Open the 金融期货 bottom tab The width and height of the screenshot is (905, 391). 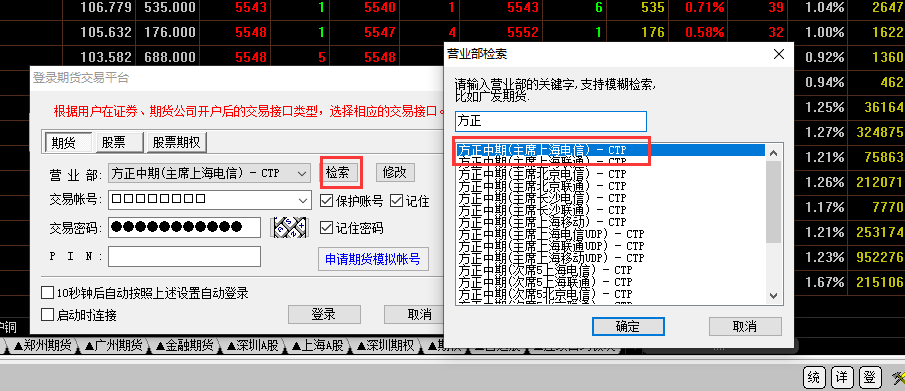coord(184,345)
